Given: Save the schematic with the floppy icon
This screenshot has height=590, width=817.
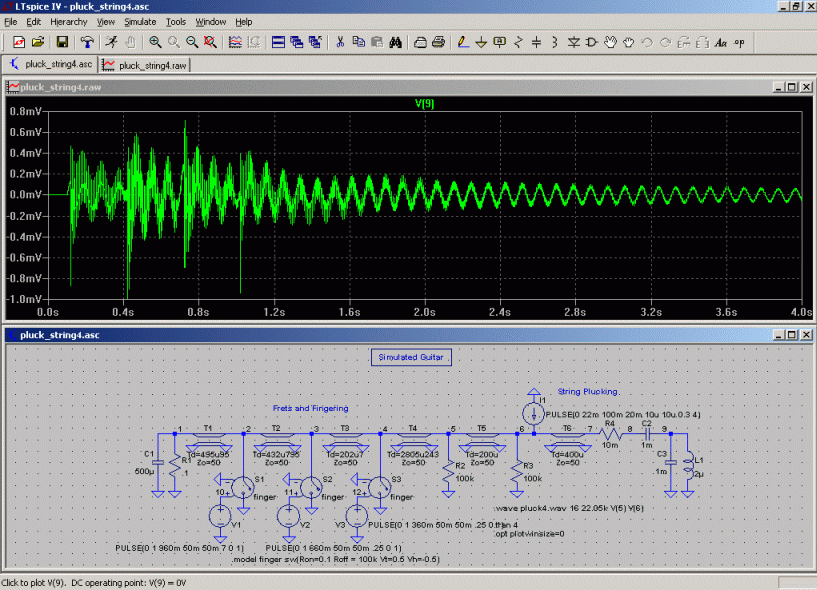Looking at the screenshot, I should [x=62, y=42].
